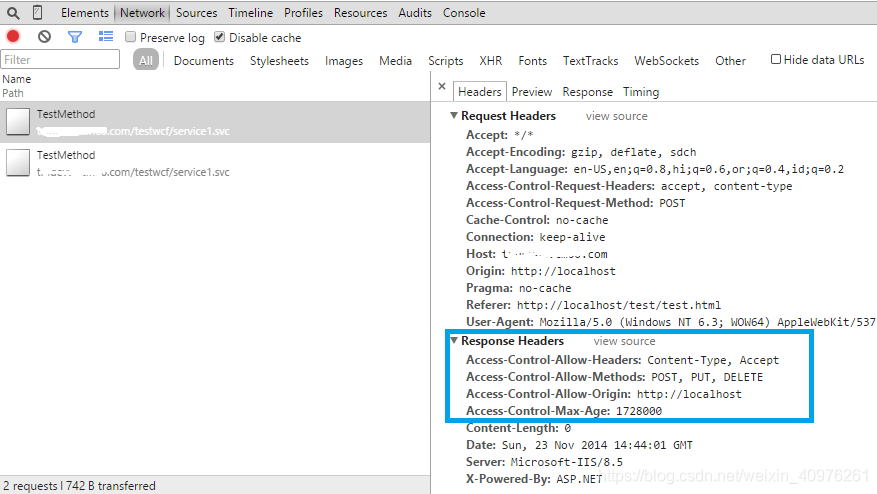
Task: Click the Name Path column header
Action: pos(215,86)
